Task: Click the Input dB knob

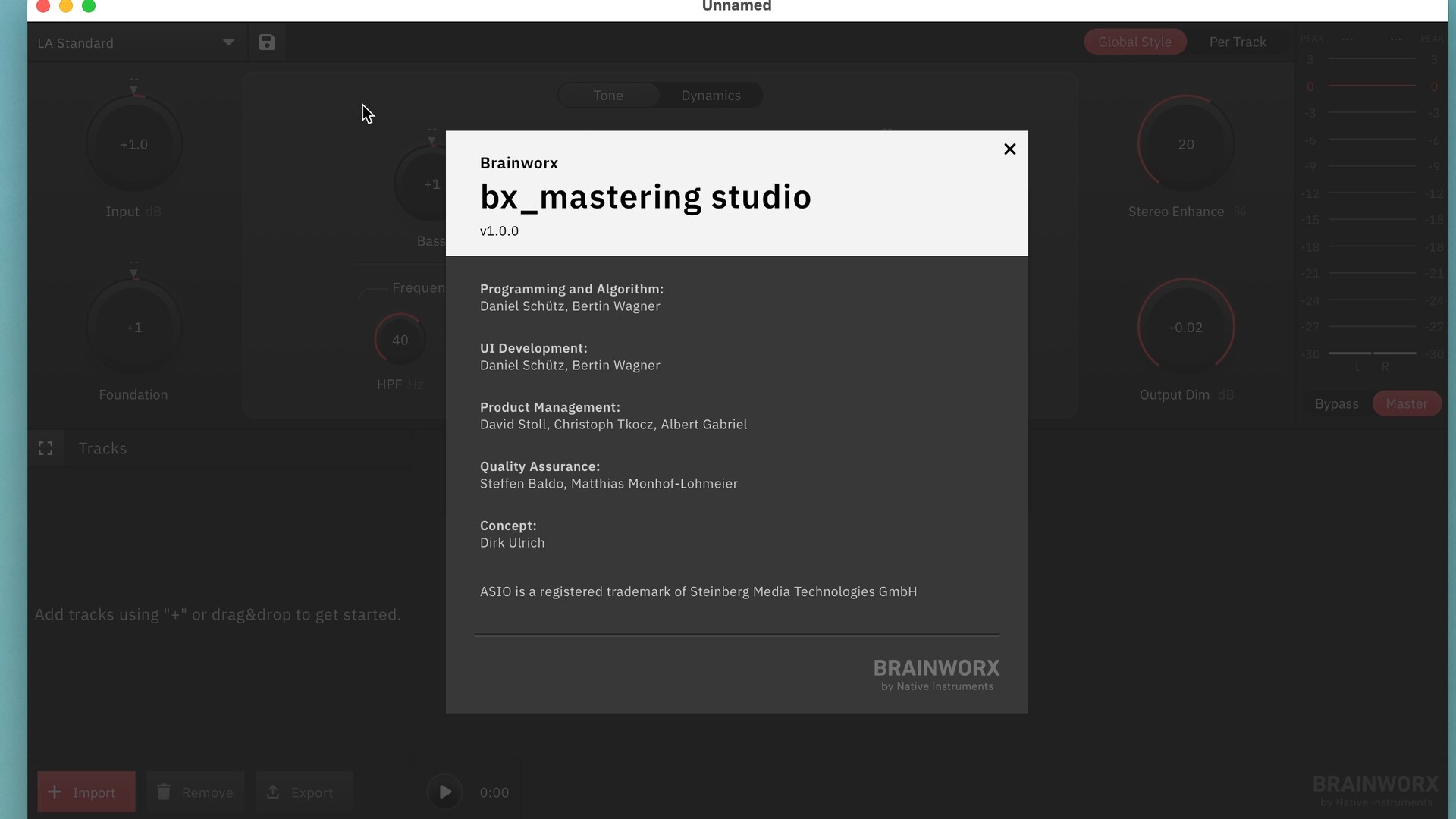Action: click(x=134, y=144)
